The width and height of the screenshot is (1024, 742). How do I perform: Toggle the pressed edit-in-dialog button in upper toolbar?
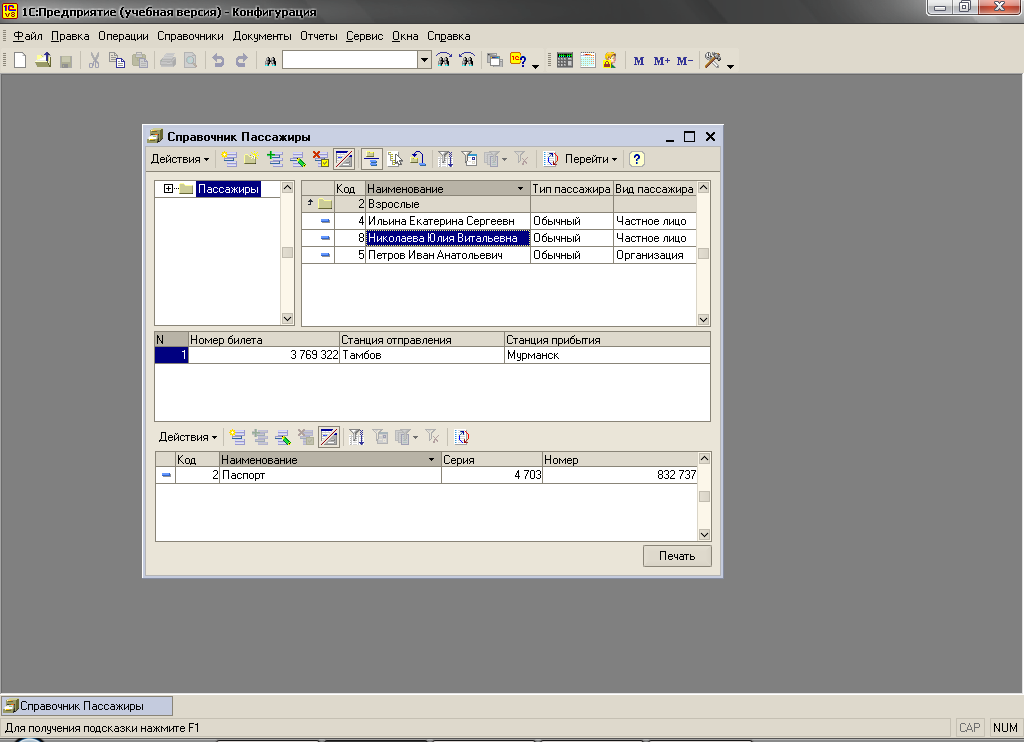click(x=344, y=159)
